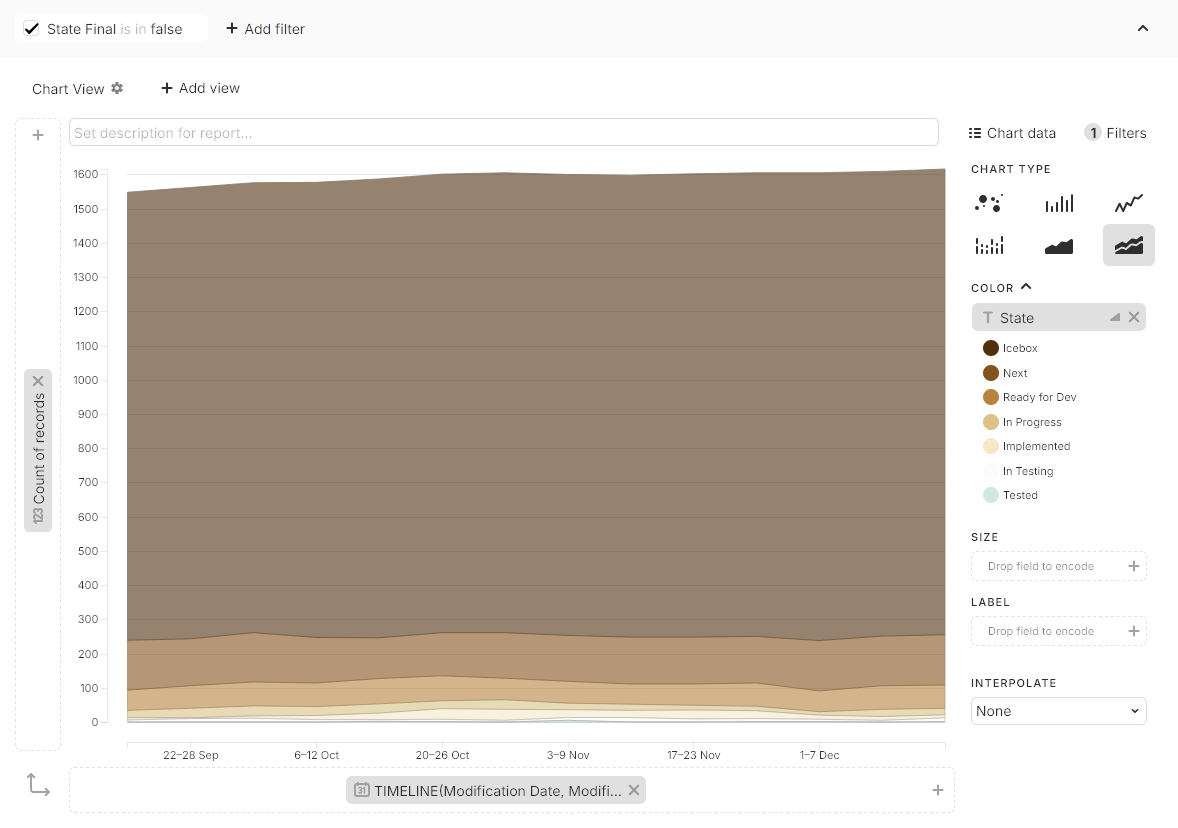Swap axes using the arrows icon
The width and height of the screenshot is (1178, 828).
(38, 785)
